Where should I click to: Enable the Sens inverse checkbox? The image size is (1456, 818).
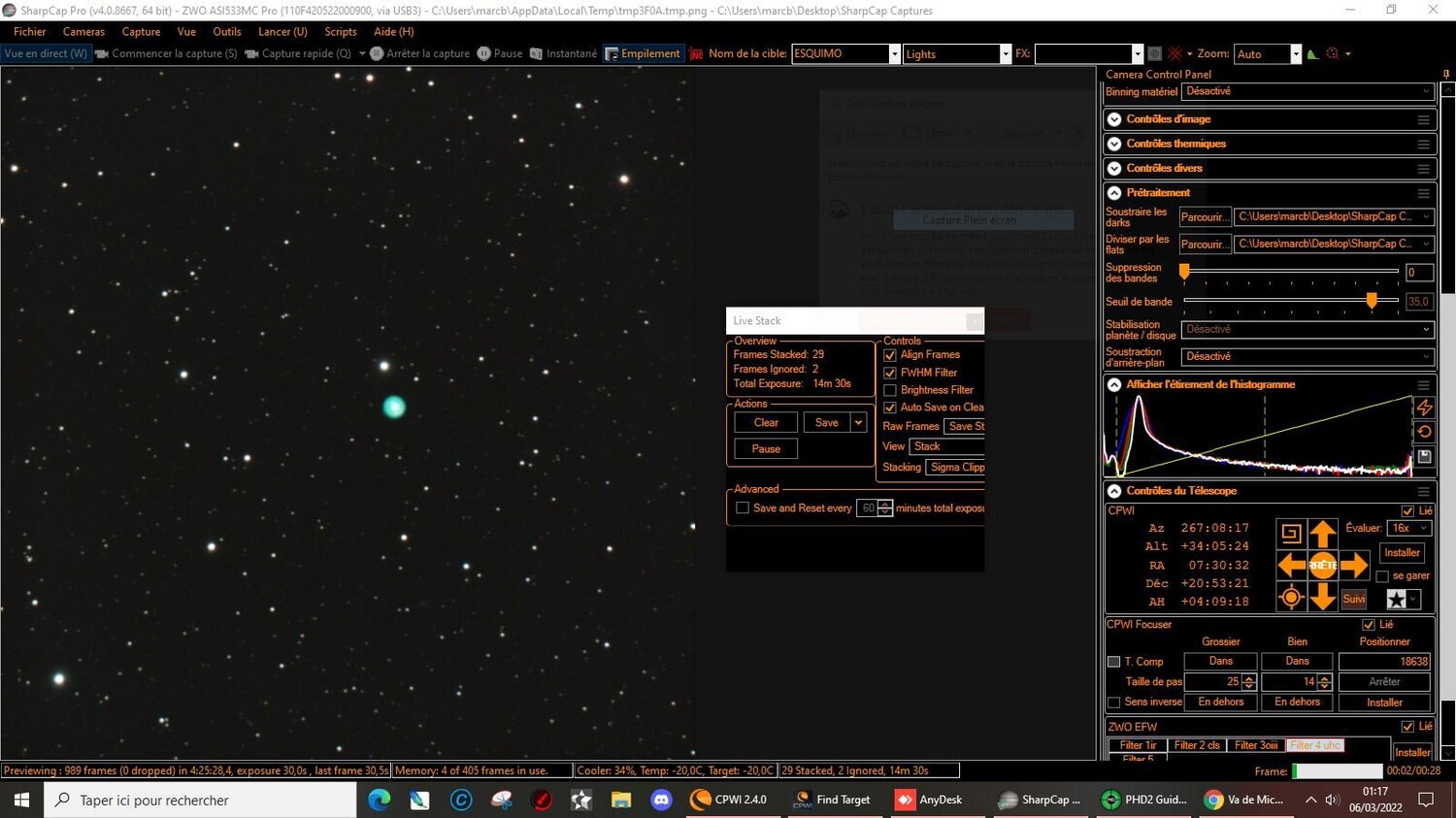click(1114, 703)
